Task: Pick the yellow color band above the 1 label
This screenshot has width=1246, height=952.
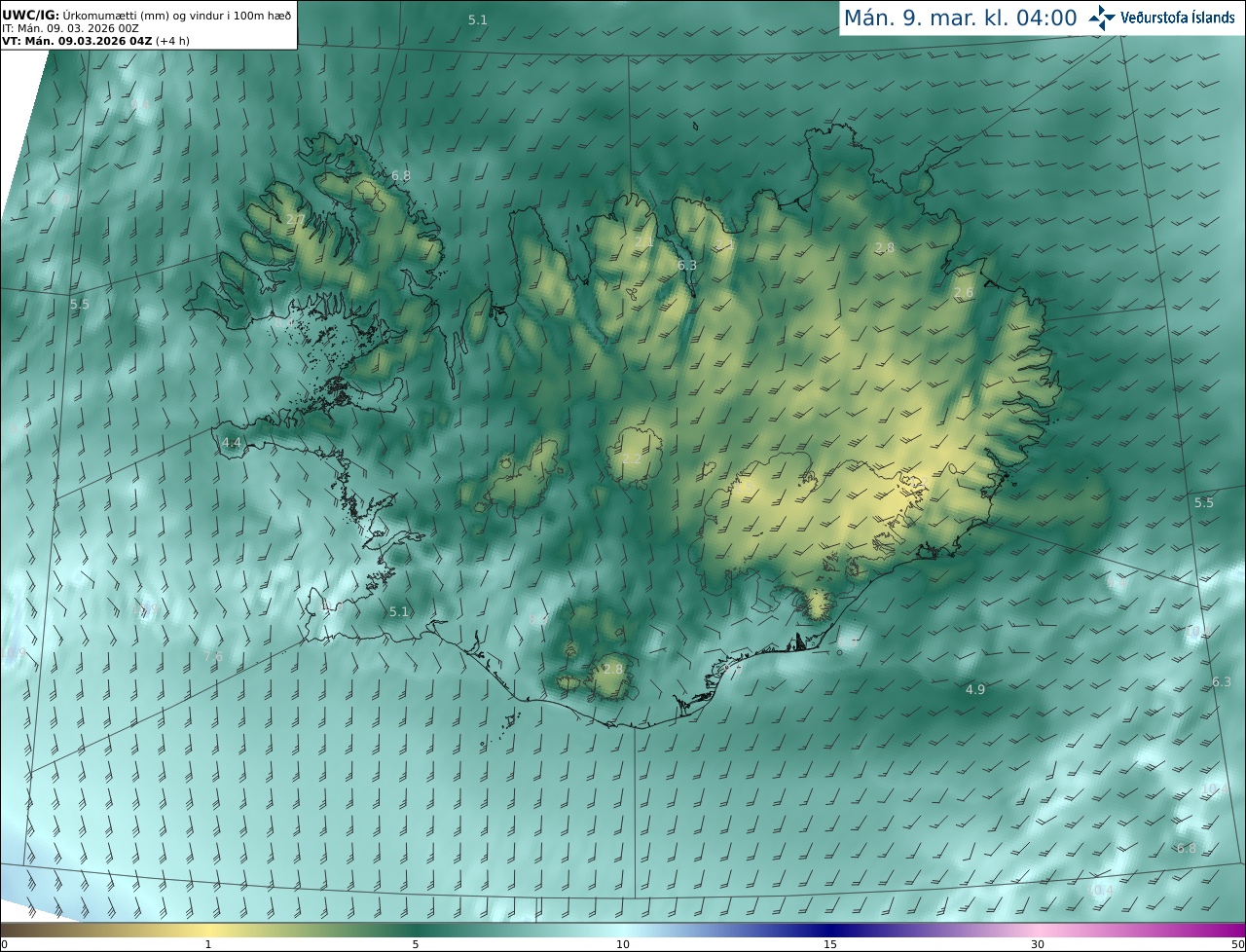Action: tap(208, 930)
